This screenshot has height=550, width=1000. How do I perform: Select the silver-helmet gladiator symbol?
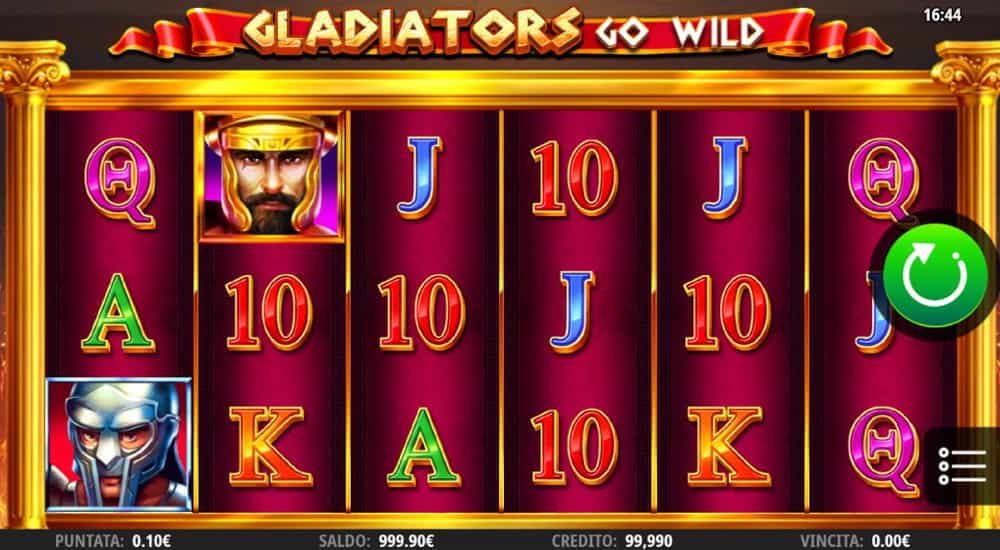point(119,444)
